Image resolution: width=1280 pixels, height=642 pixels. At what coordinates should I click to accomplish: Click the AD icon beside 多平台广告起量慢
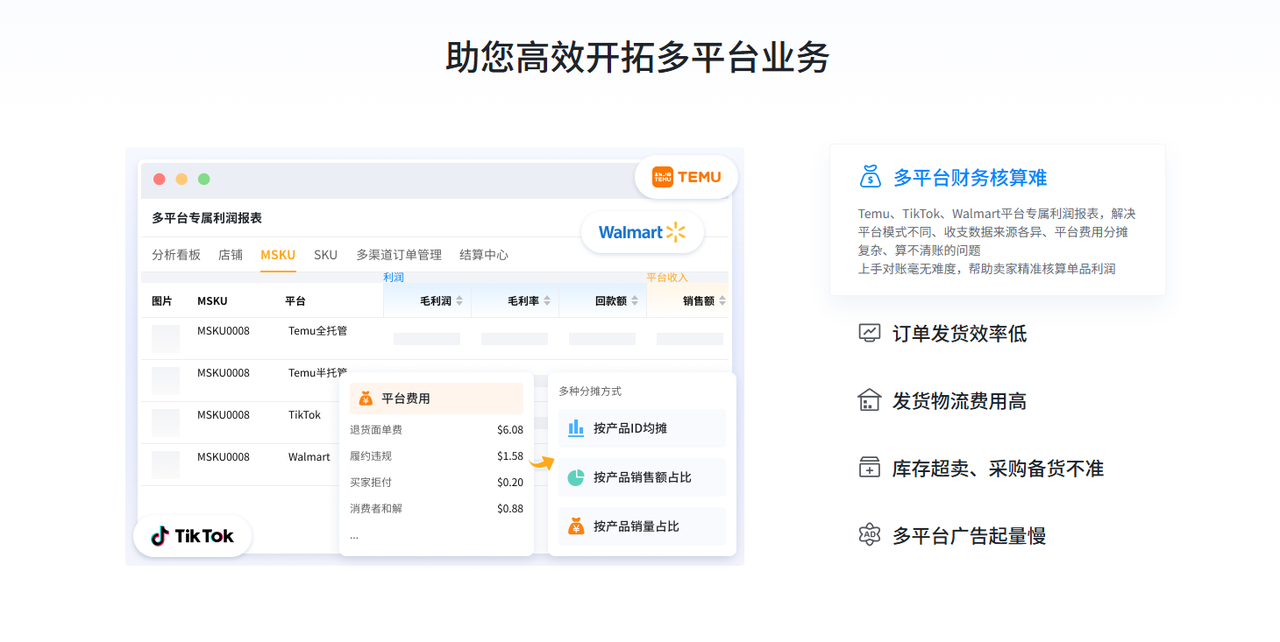coord(870,535)
